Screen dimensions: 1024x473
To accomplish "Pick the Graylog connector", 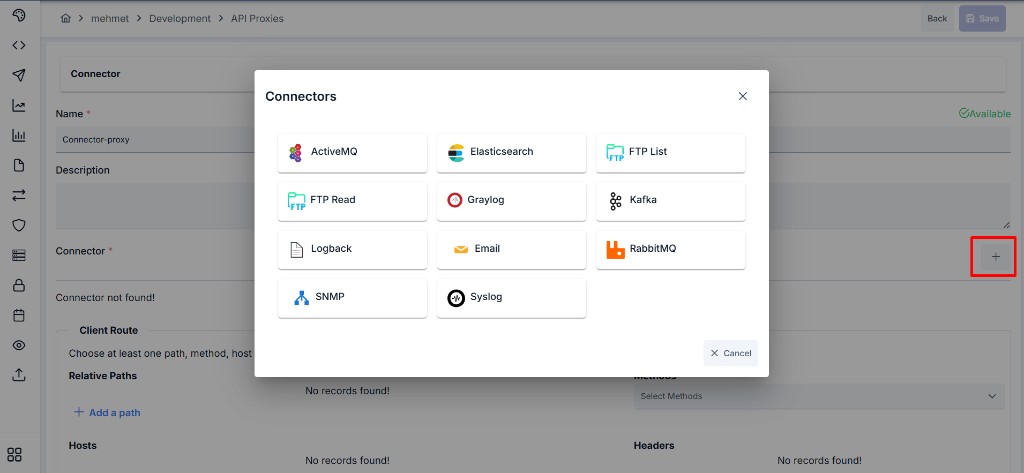I will tap(511, 201).
